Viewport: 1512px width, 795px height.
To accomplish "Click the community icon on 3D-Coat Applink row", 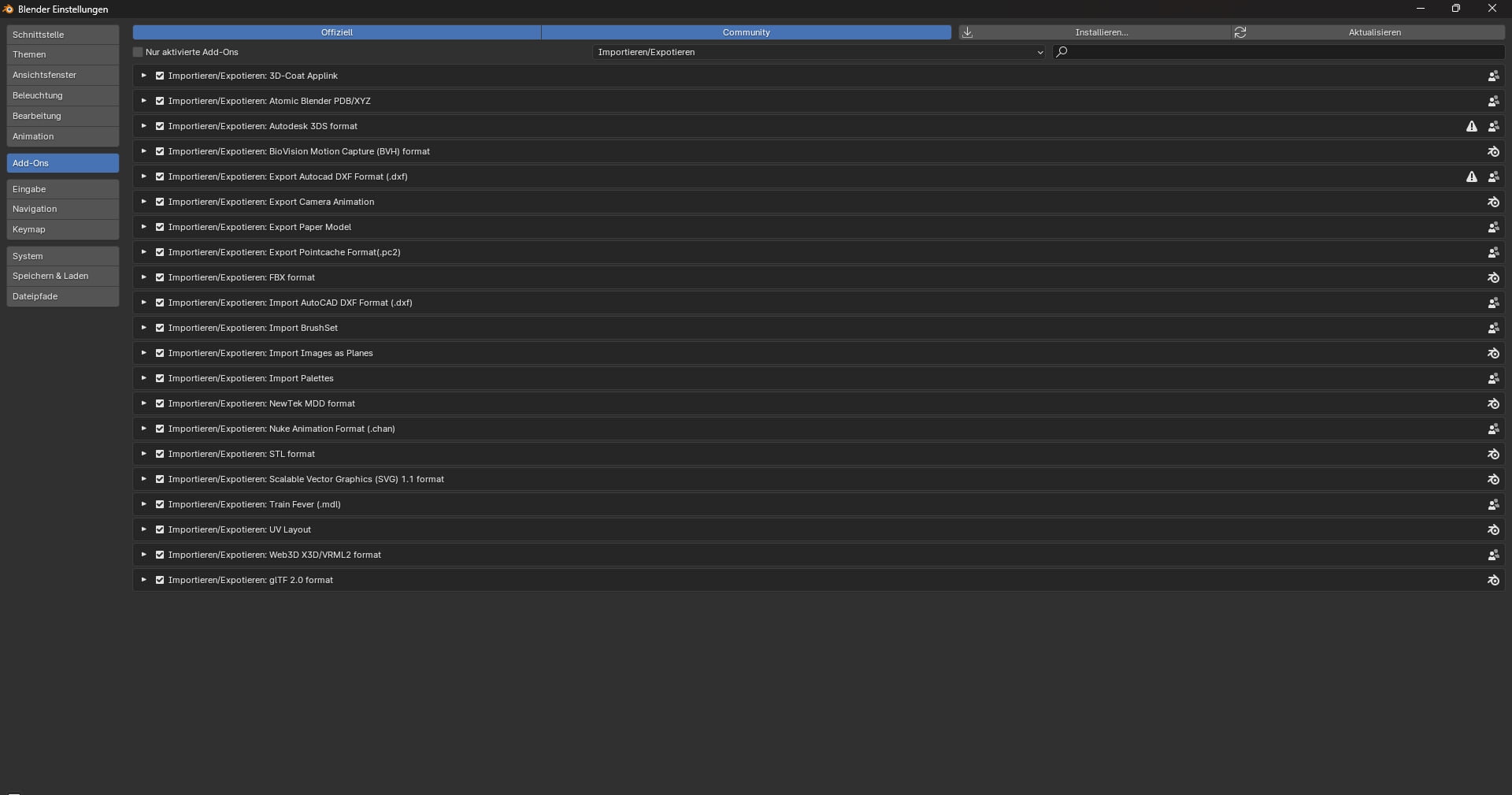I will [1492, 76].
